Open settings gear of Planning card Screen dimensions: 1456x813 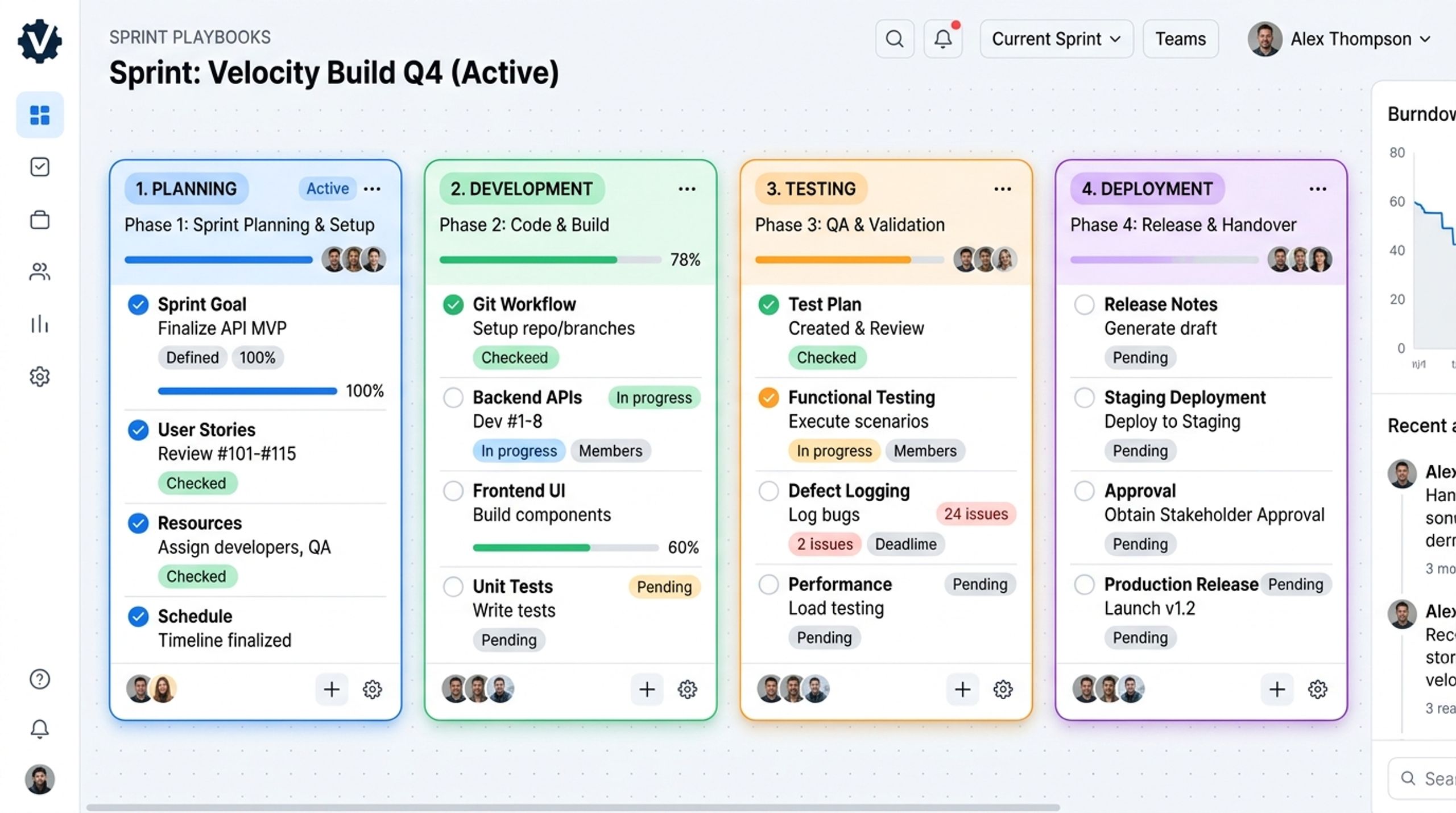point(372,690)
